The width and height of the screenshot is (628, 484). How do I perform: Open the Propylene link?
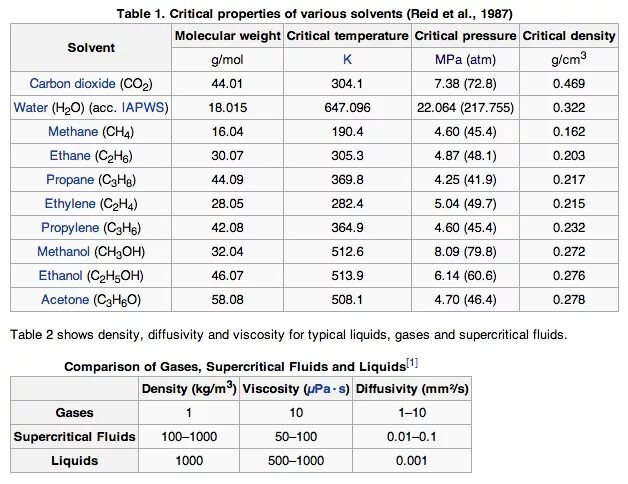click(70, 228)
